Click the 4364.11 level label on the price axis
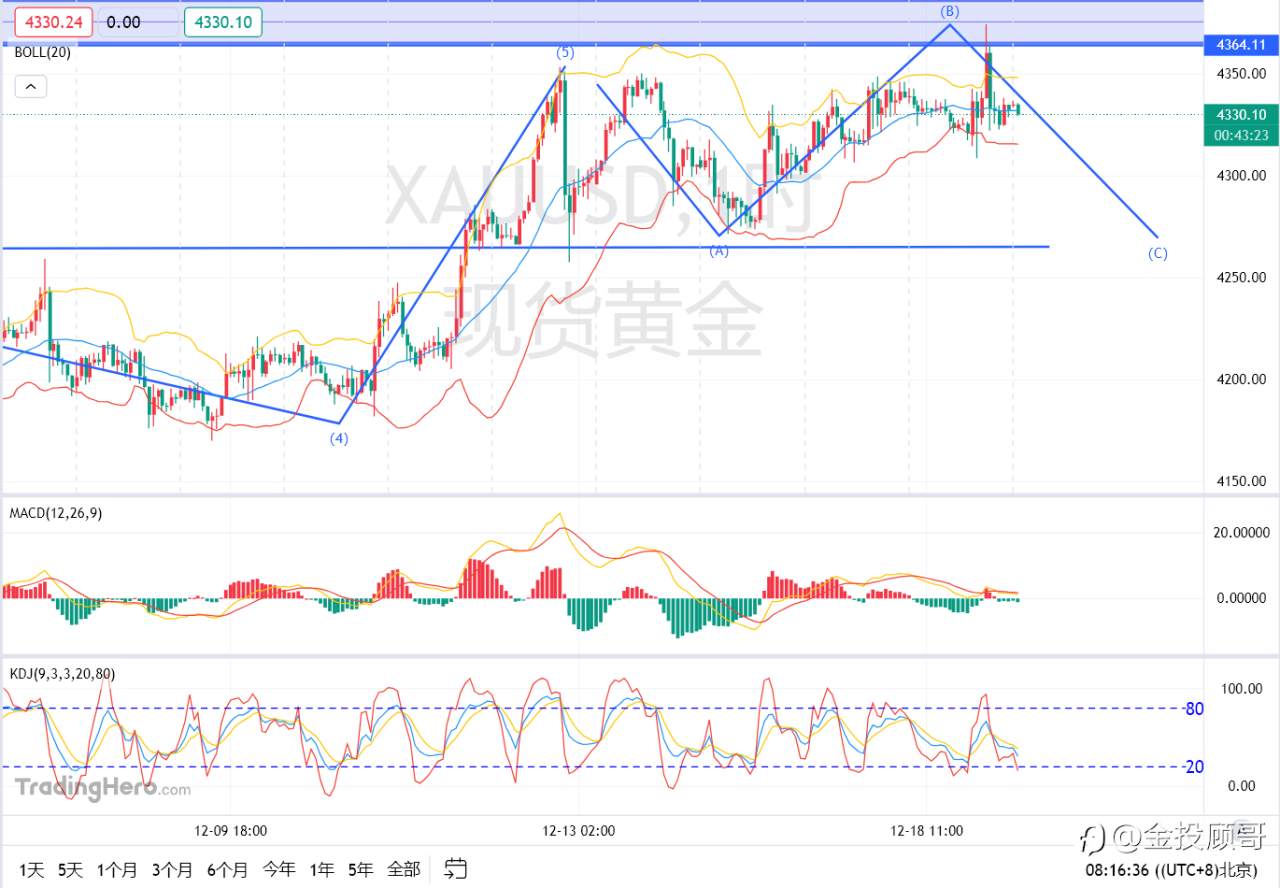Screen dimensions: 1280x888 coord(1240,45)
